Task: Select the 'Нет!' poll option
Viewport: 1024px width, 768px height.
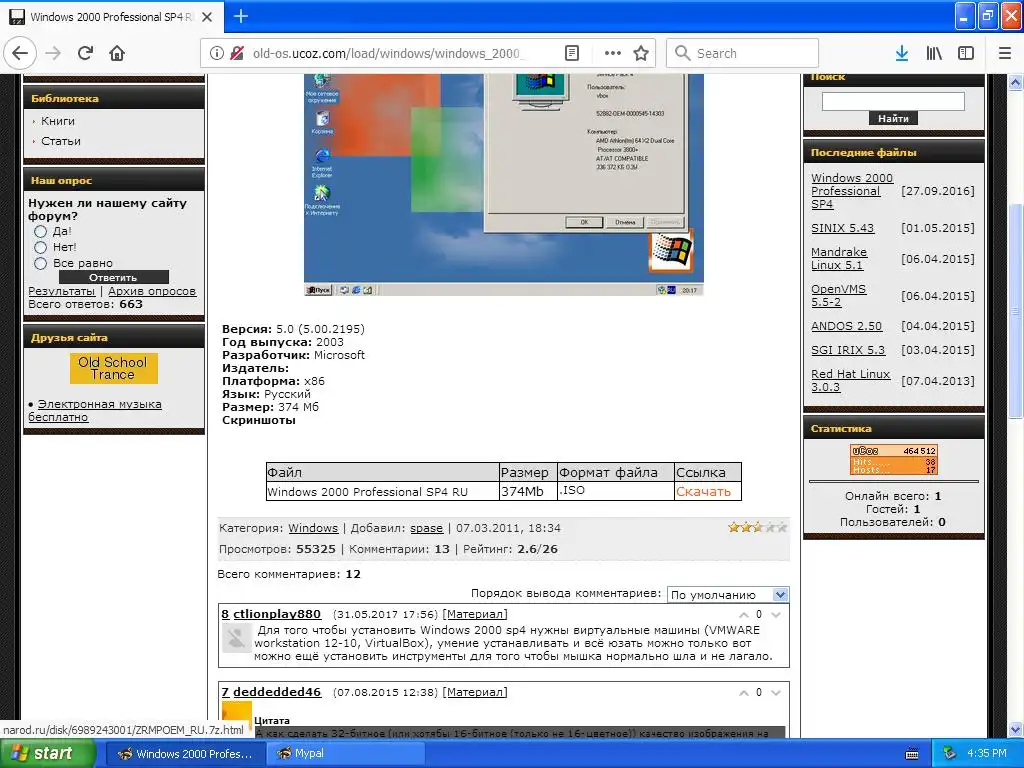Action: (x=40, y=247)
